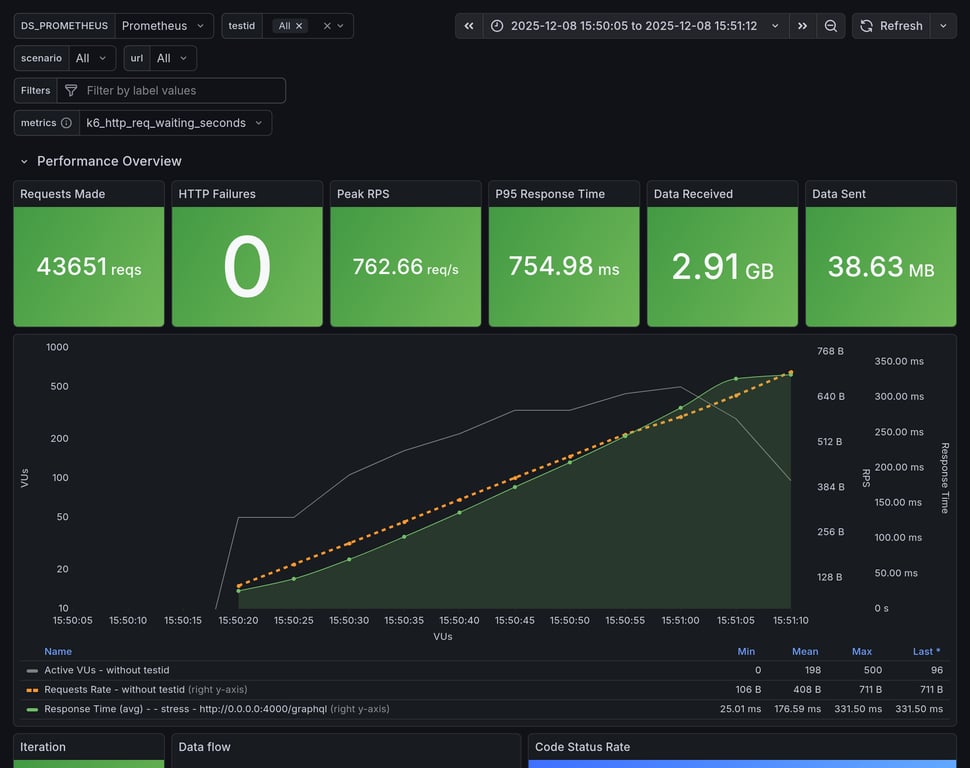The width and height of the screenshot is (970, 768).
Task: Open the scenario All dropdown
Action: [92, 57]
